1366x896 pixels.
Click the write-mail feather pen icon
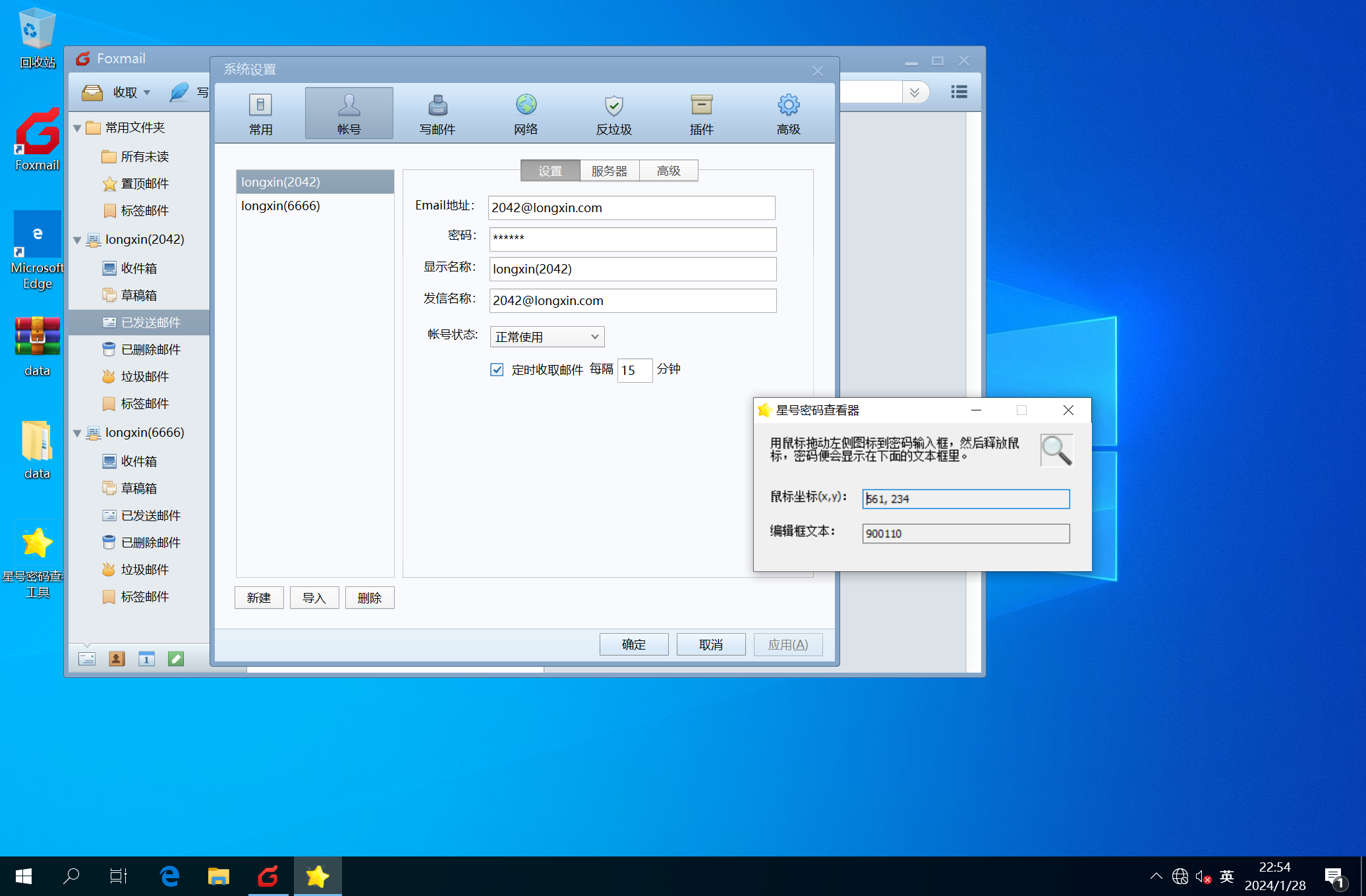(179, 92)
